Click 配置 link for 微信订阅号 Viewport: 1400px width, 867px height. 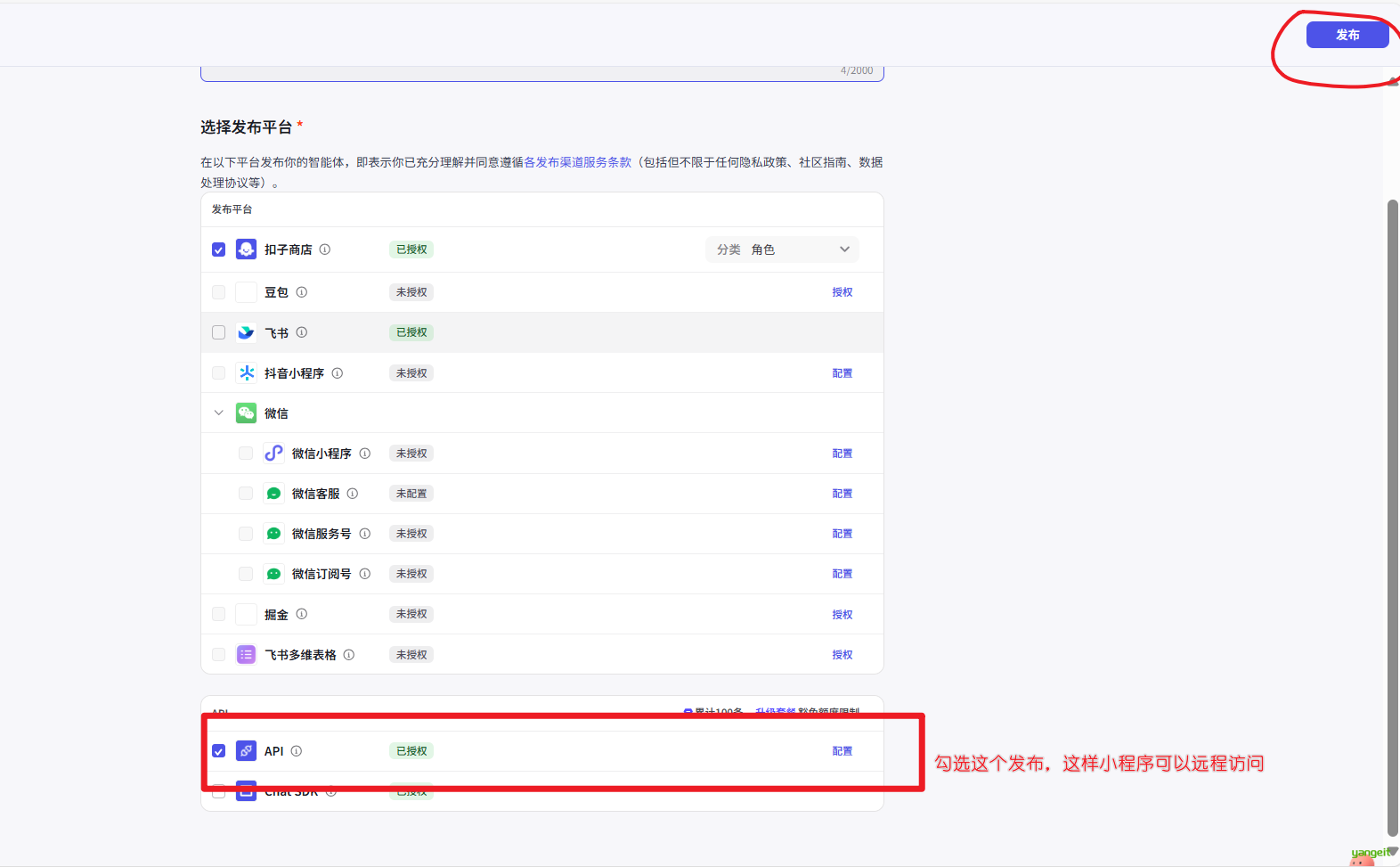(842, 574)
